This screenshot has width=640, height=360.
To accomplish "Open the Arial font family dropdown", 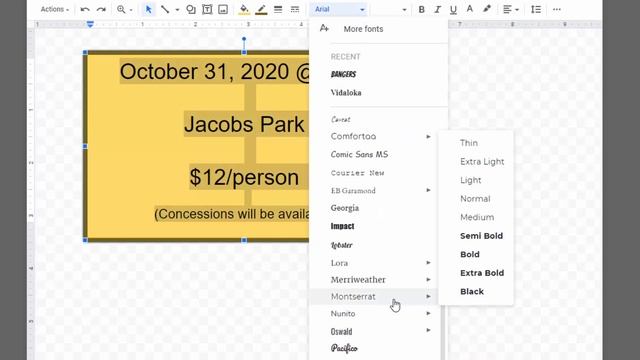I will click(339, 9).
